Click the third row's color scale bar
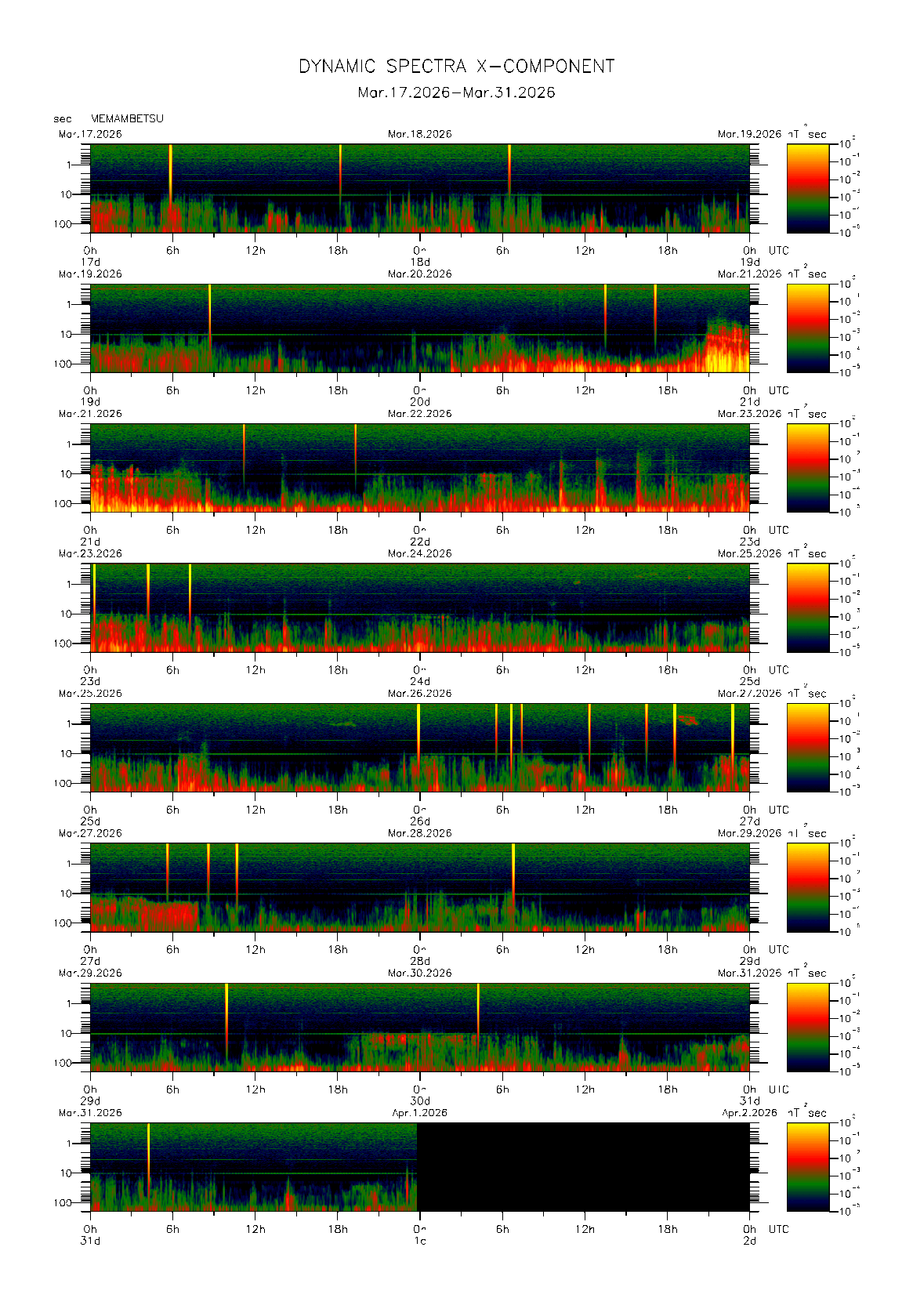 coord(807,468)
